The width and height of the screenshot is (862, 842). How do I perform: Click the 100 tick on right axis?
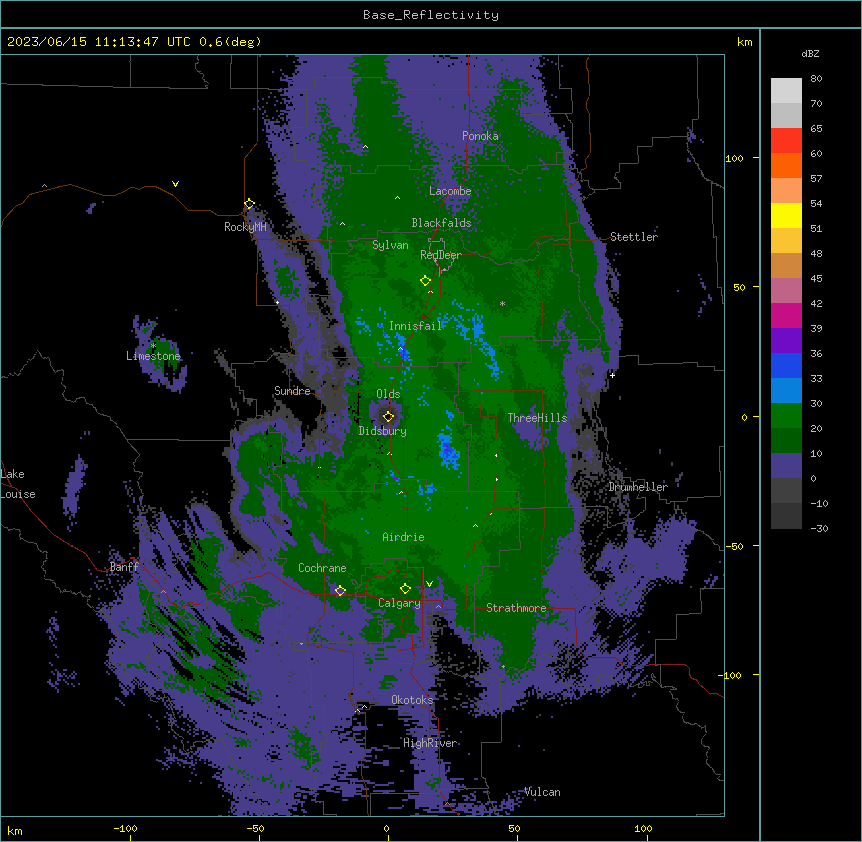(x=734, y=158)
